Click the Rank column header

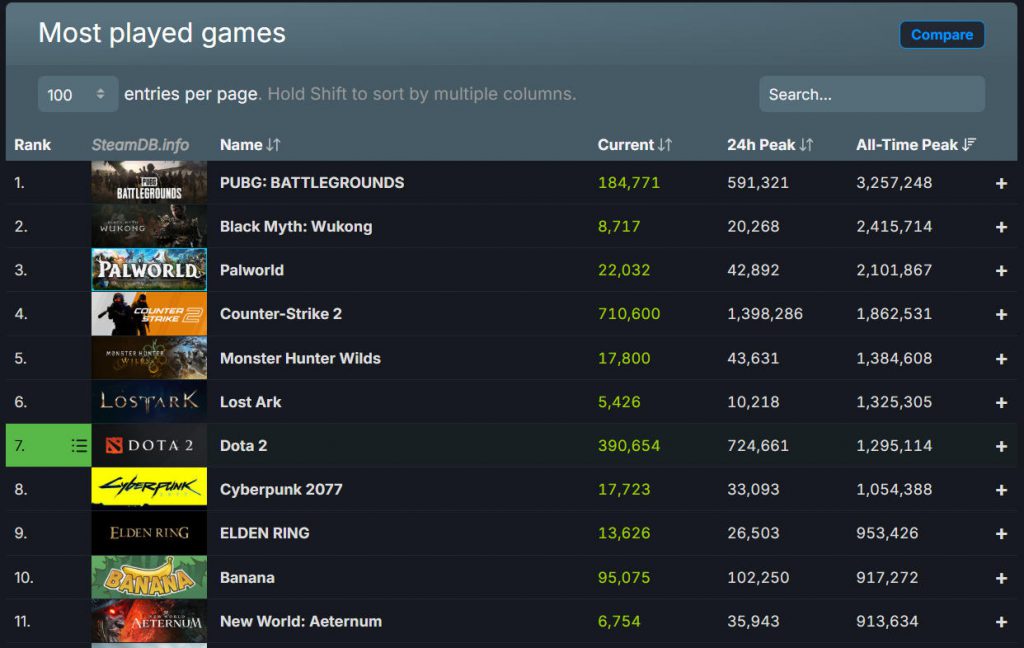coord(33,145)
